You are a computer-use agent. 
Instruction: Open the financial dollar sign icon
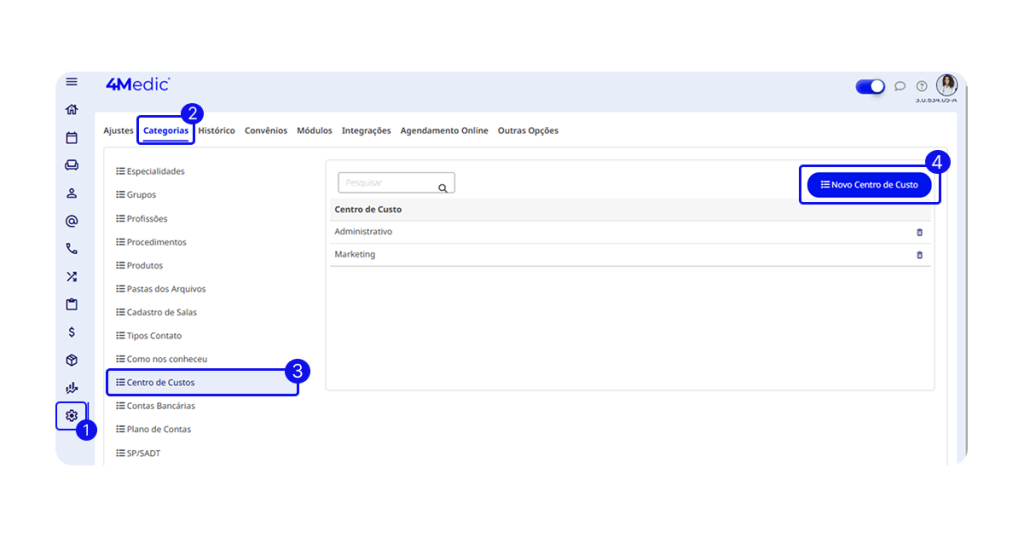coord(71,332)
